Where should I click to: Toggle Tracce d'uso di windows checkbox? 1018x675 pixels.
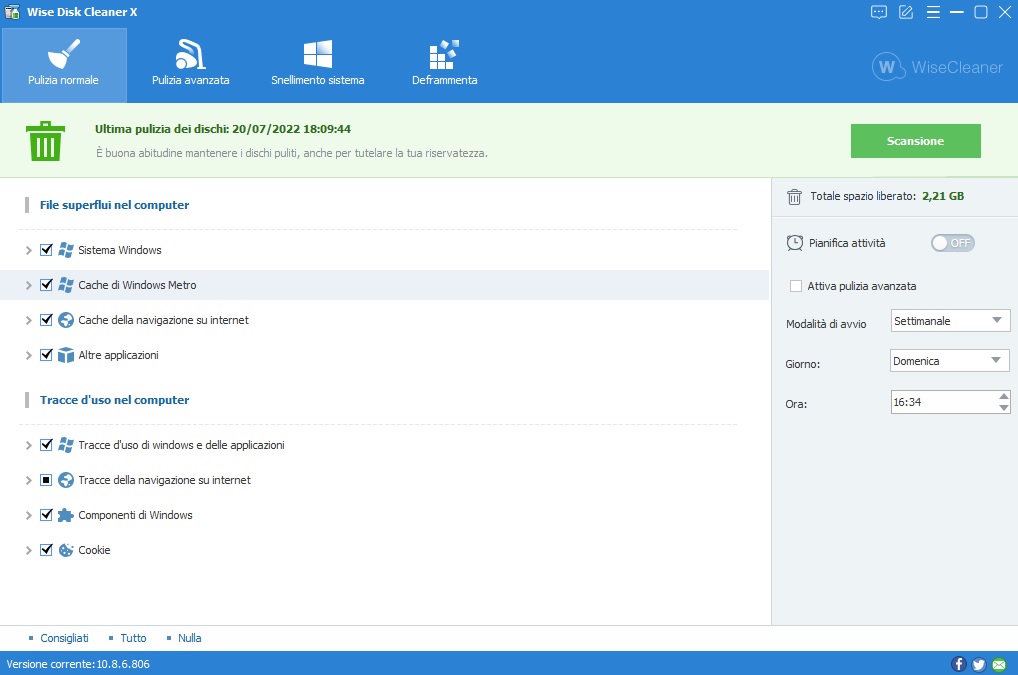(46, 445)
